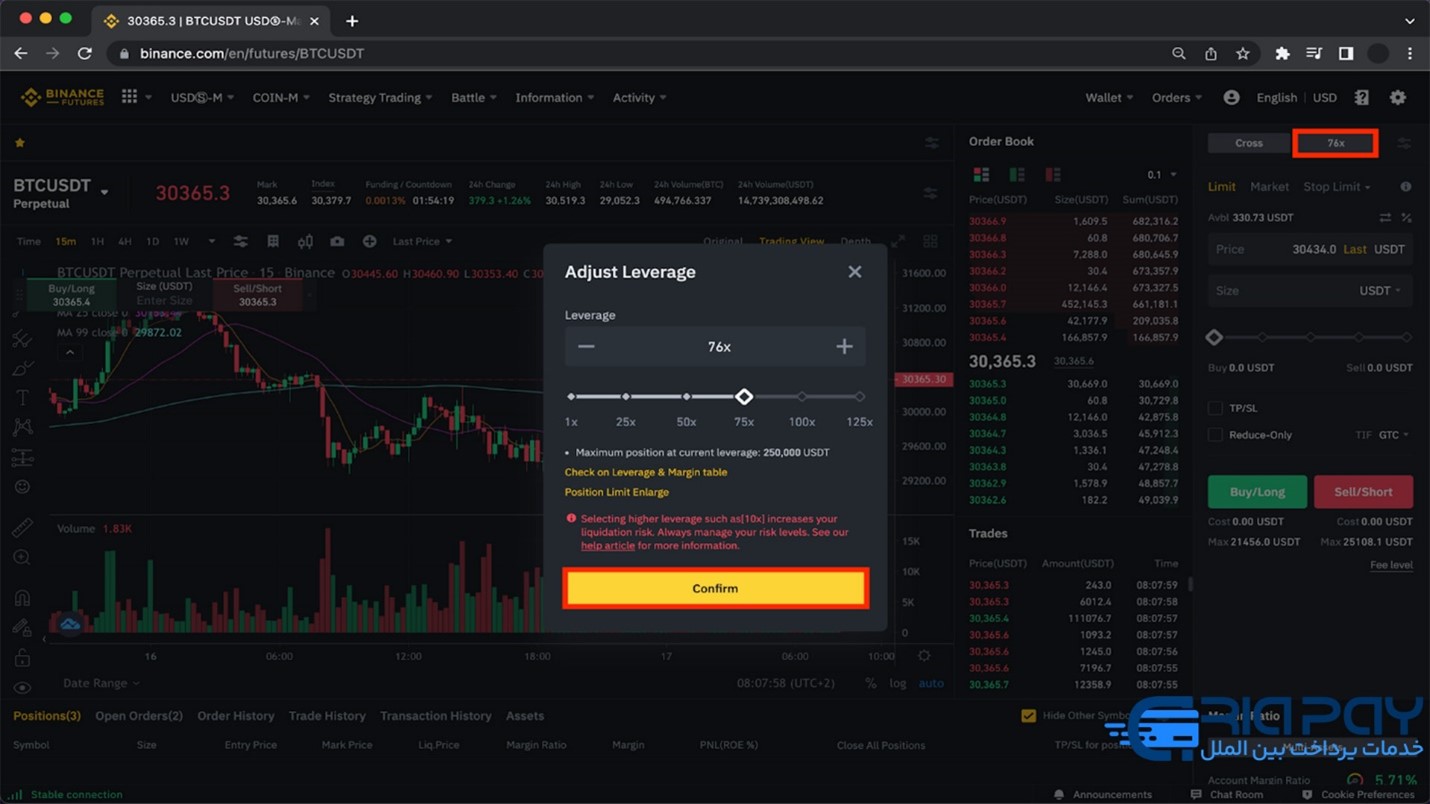Open Check on Leverage & Margin table link

pos(645,472)
